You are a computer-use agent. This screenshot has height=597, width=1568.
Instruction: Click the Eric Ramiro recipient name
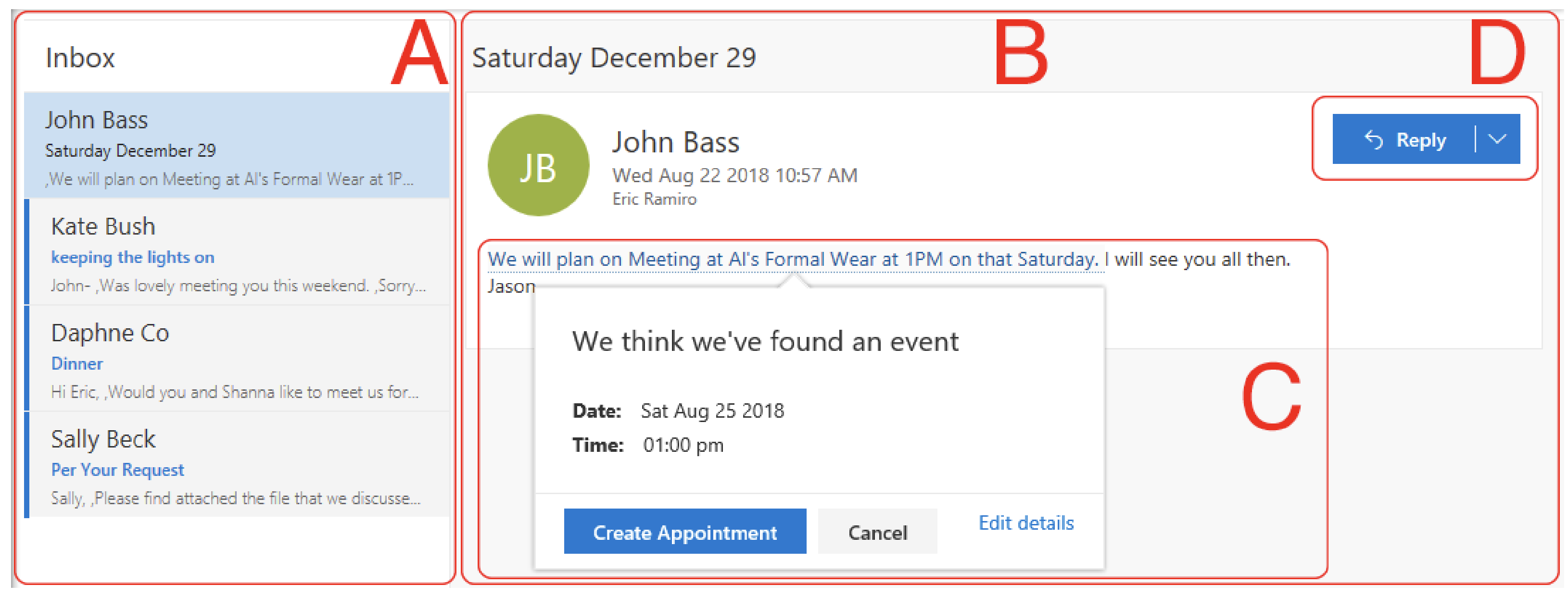coord(654,199)
